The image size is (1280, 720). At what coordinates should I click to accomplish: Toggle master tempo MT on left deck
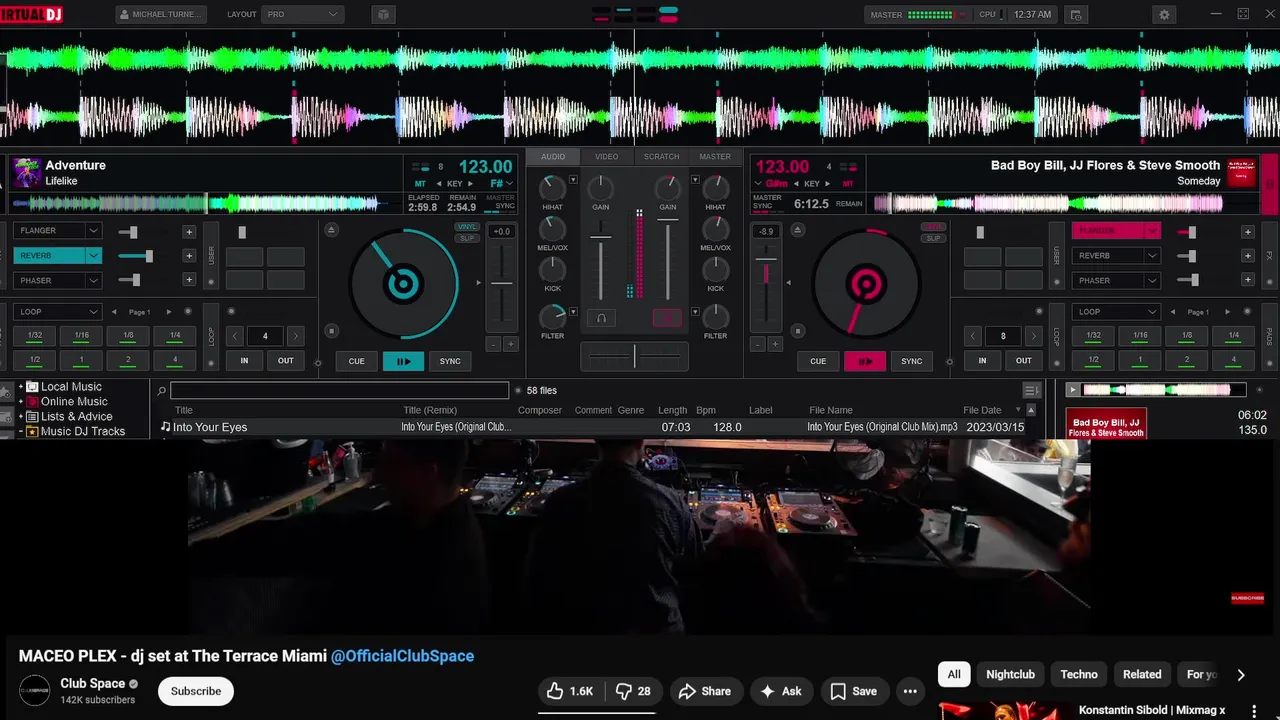point(420,184)
